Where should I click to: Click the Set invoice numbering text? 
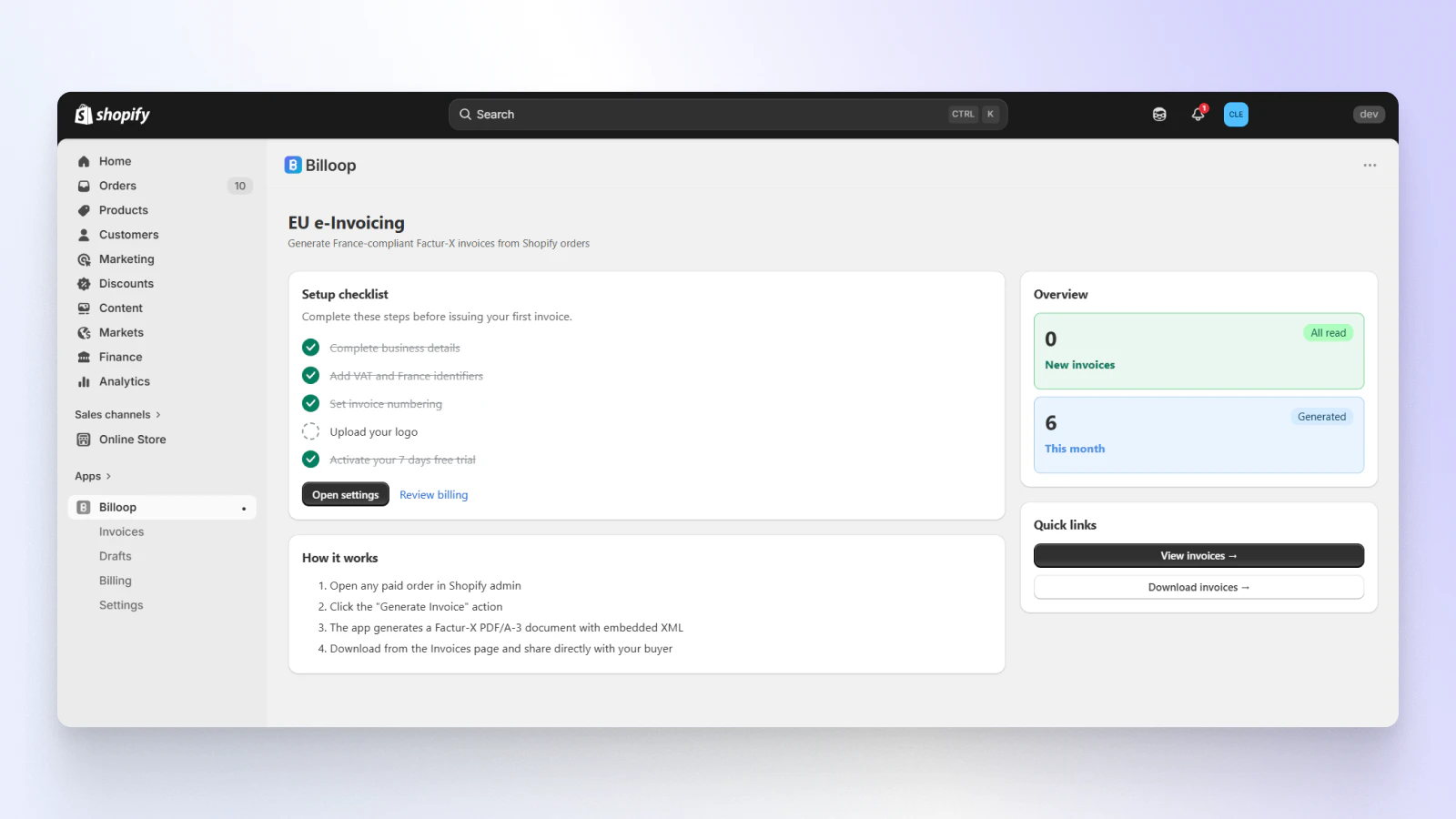(x=386, y=404)
